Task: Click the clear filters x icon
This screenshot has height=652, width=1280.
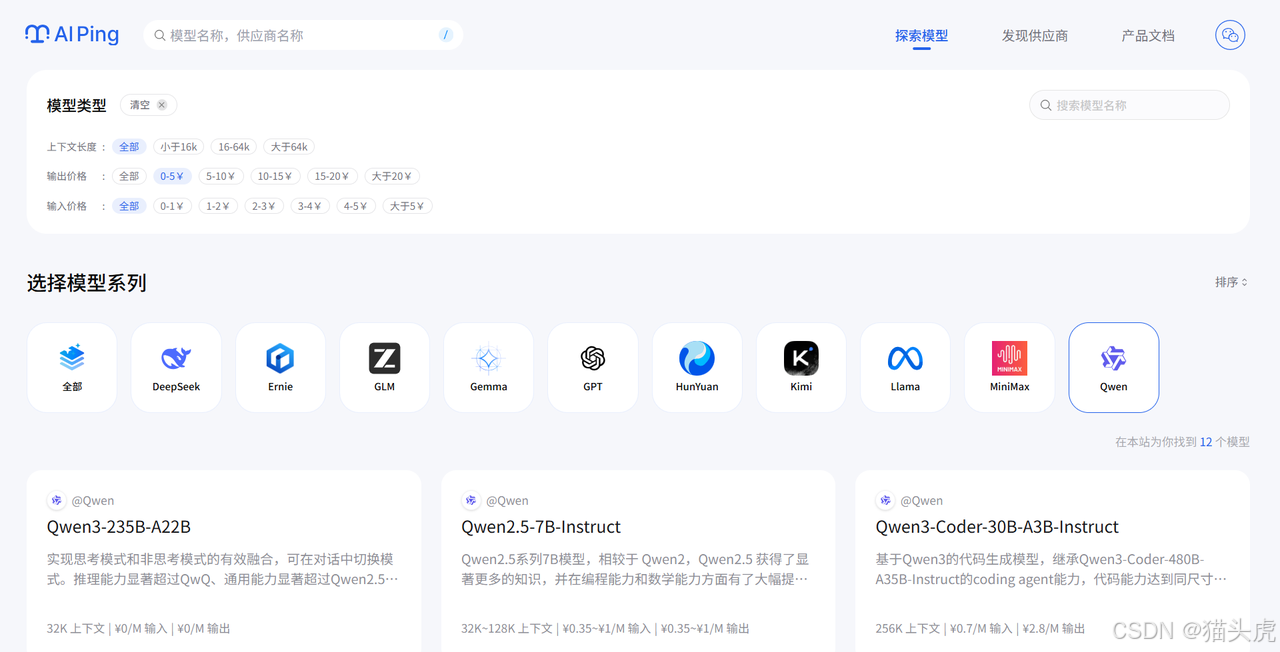Action: click(162, 105)
